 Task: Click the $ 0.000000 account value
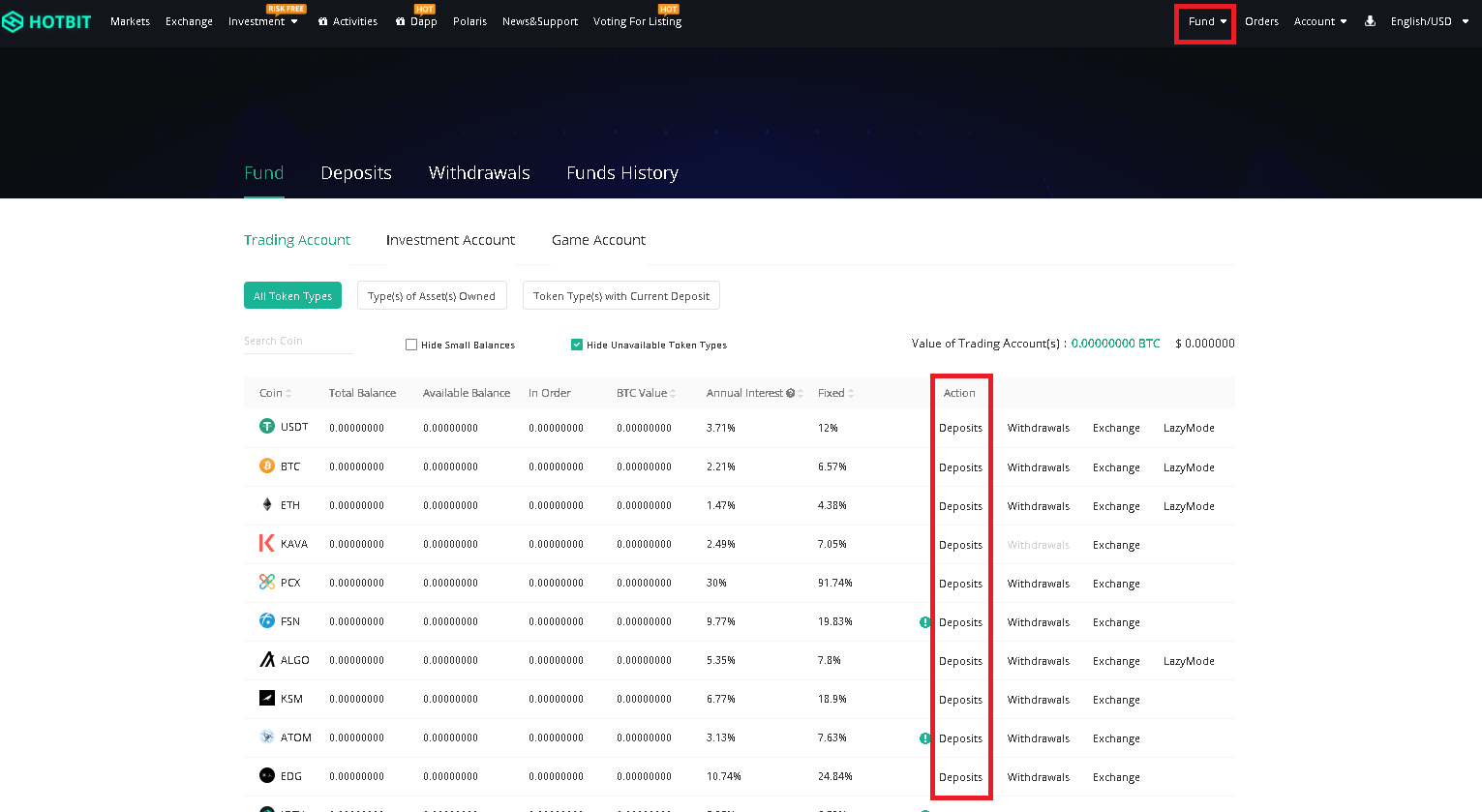[x=1205, y=344]
